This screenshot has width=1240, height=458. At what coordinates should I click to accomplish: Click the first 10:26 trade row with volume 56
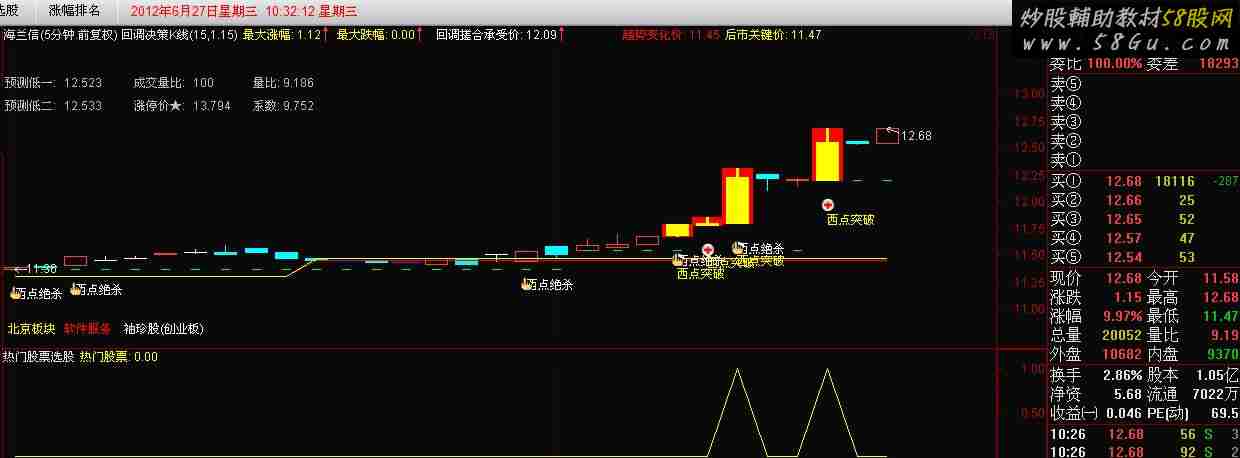point(1144,434)
